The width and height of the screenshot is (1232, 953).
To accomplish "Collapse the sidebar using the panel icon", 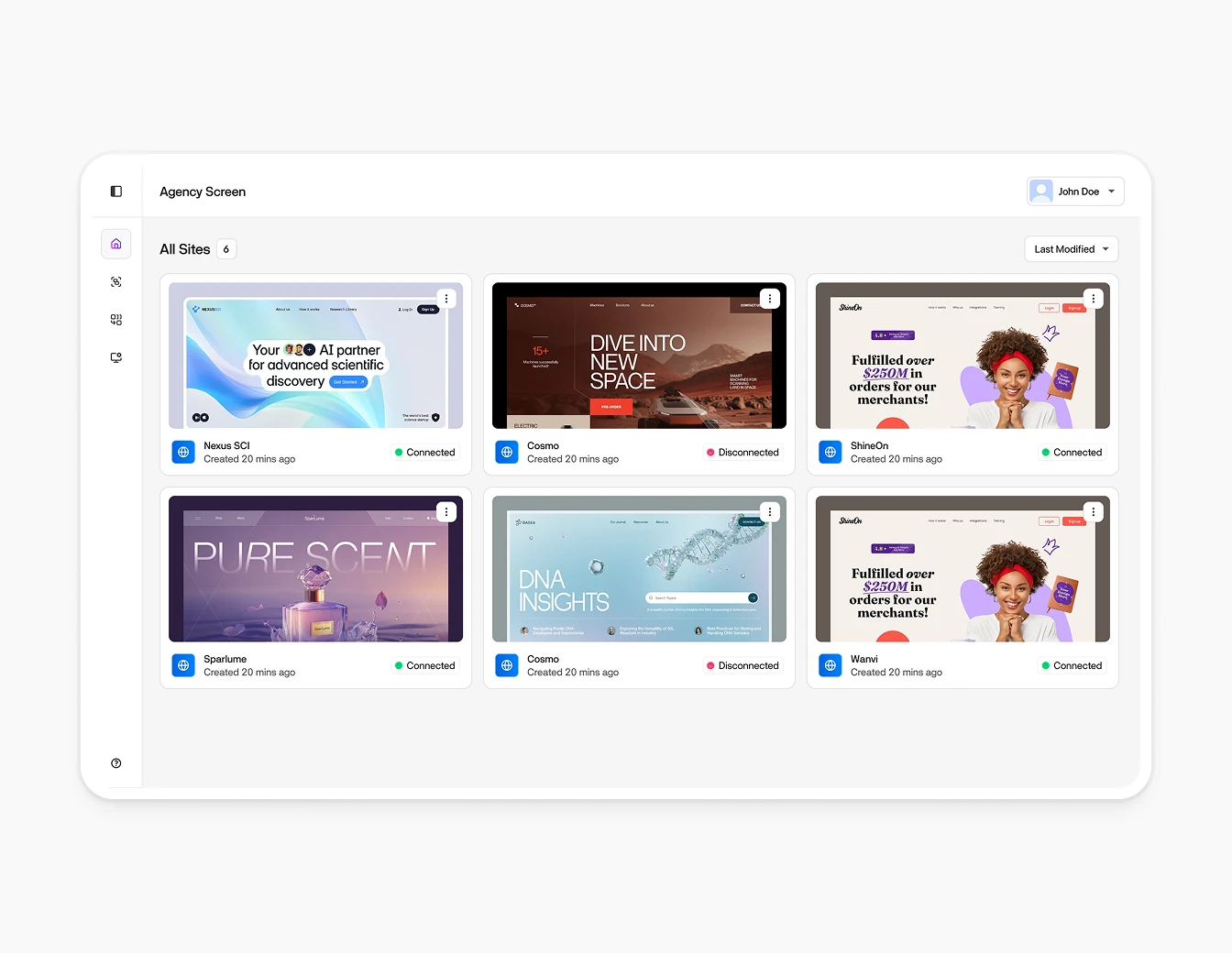I will [115, 191].
